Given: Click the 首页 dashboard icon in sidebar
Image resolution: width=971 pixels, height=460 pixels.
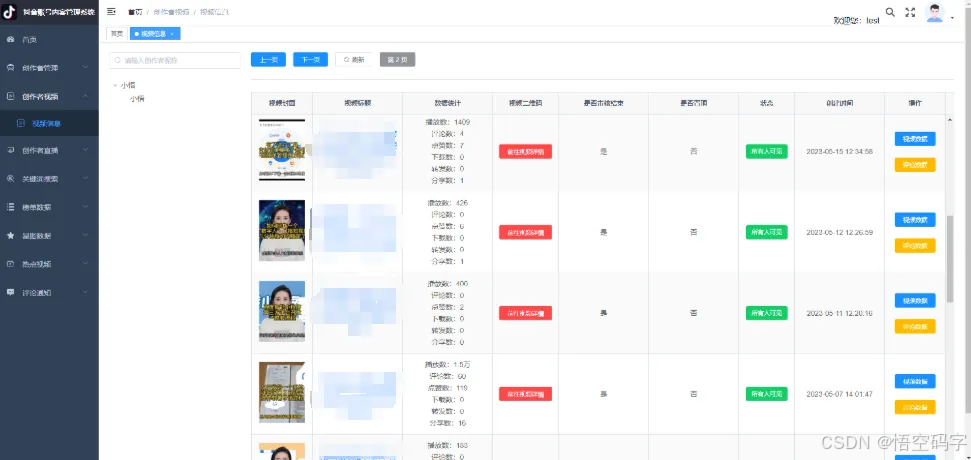Looking at the screenshot, I should pyautogui.click(x=10, y=40).
